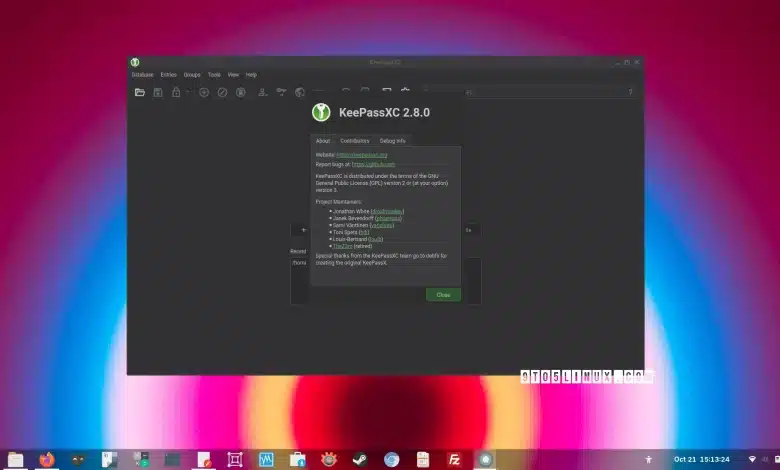The image size is (780, 470).
Task: Click the screenshot tool taskbar icon
Action: [x=235, y=460]
